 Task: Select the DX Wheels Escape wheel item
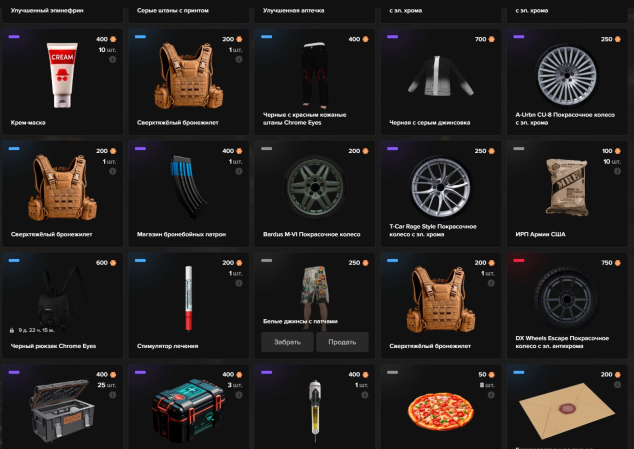pyautogui.click(x=567, y=305)
